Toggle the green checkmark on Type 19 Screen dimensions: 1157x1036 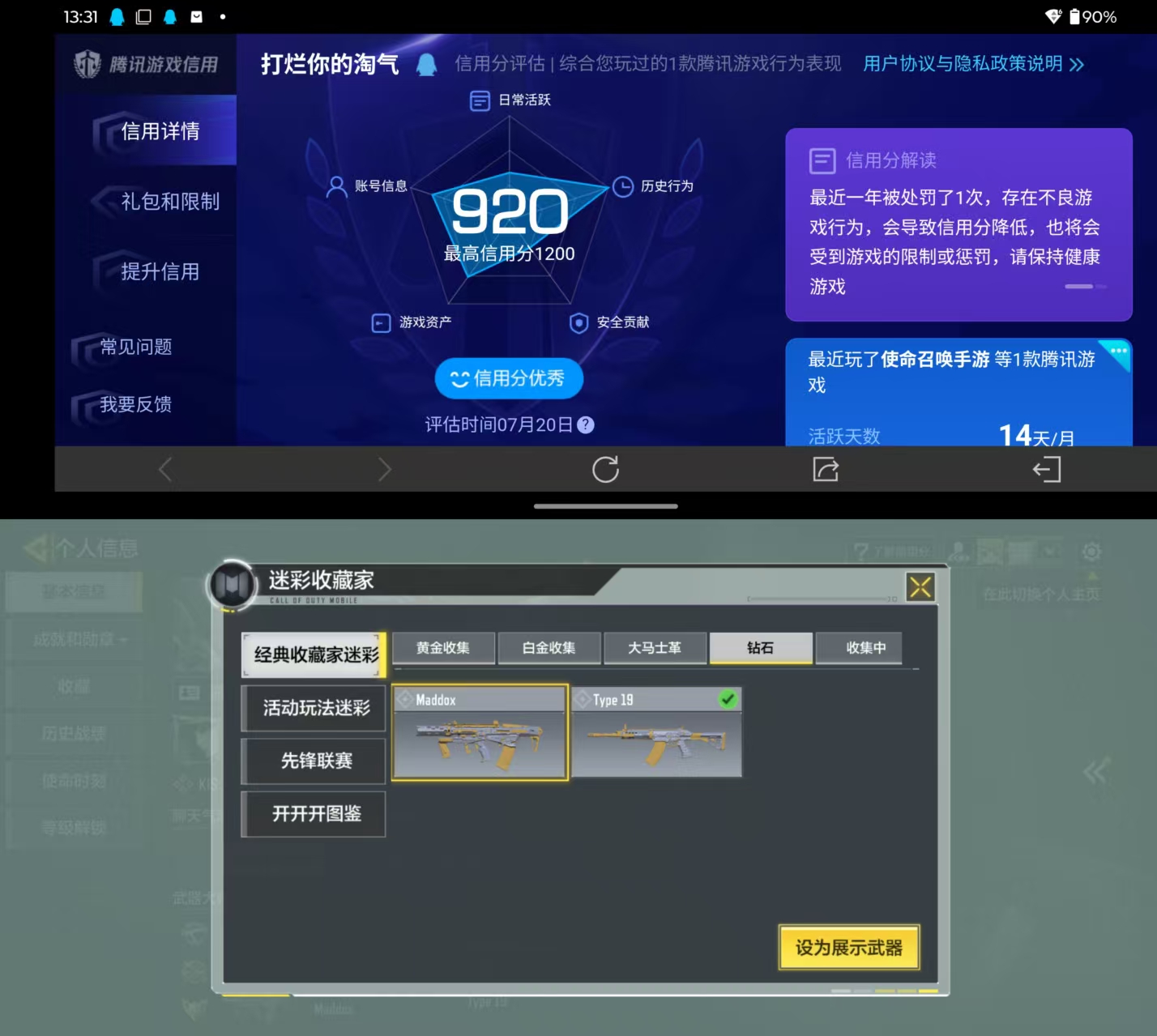728,698
